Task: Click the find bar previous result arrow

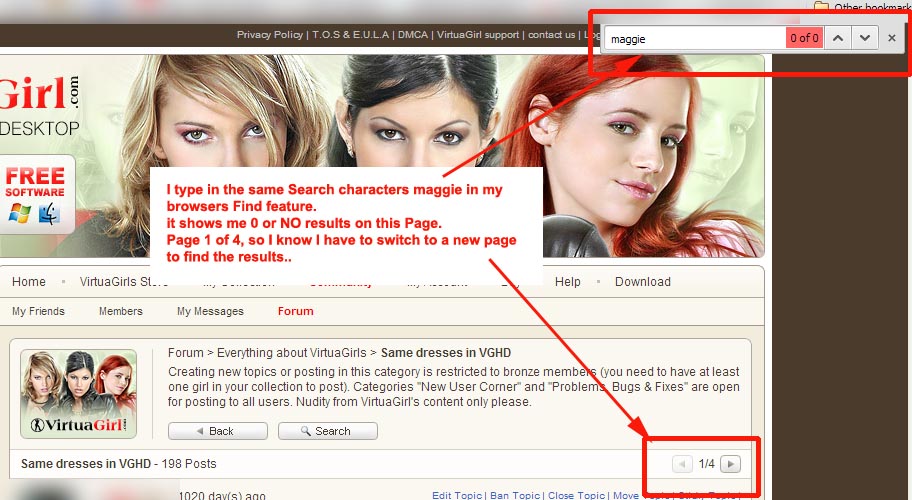Action: 839,38
